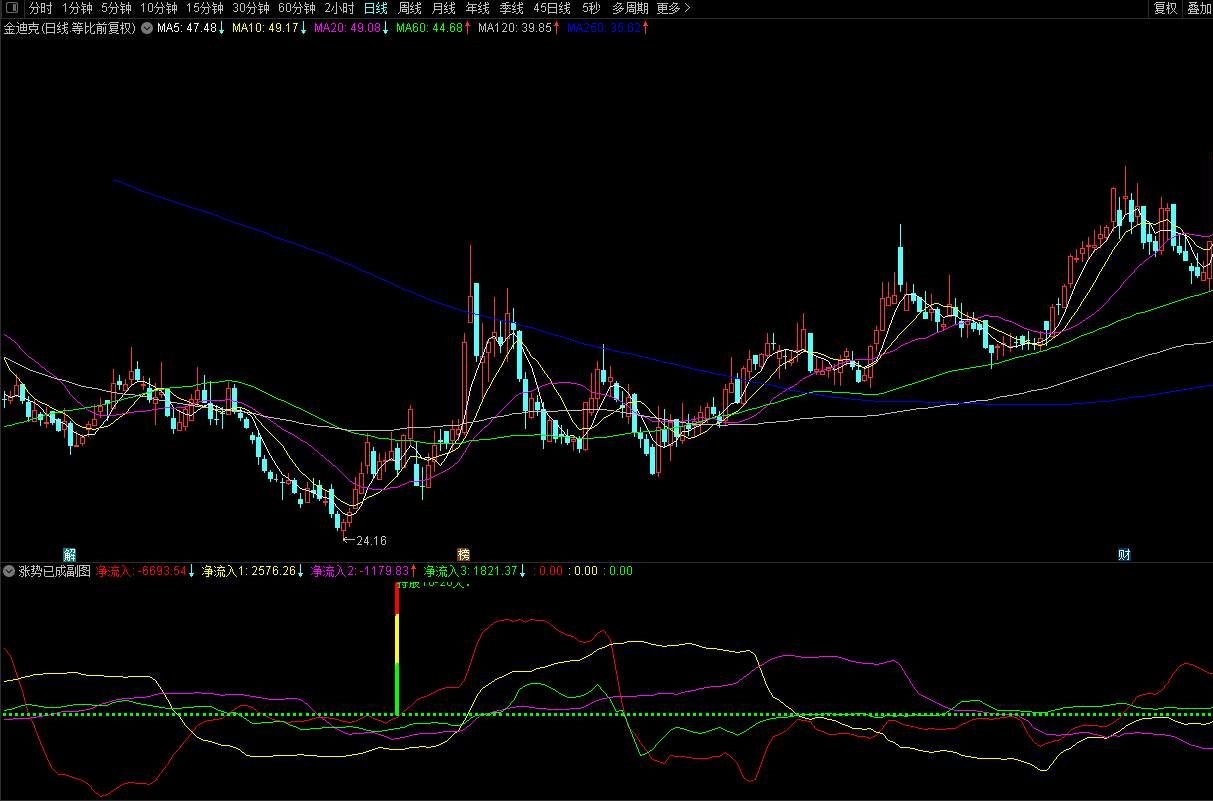Switch to the 分时 tab
Screen dimensions: 1213x801
[40, 8]
